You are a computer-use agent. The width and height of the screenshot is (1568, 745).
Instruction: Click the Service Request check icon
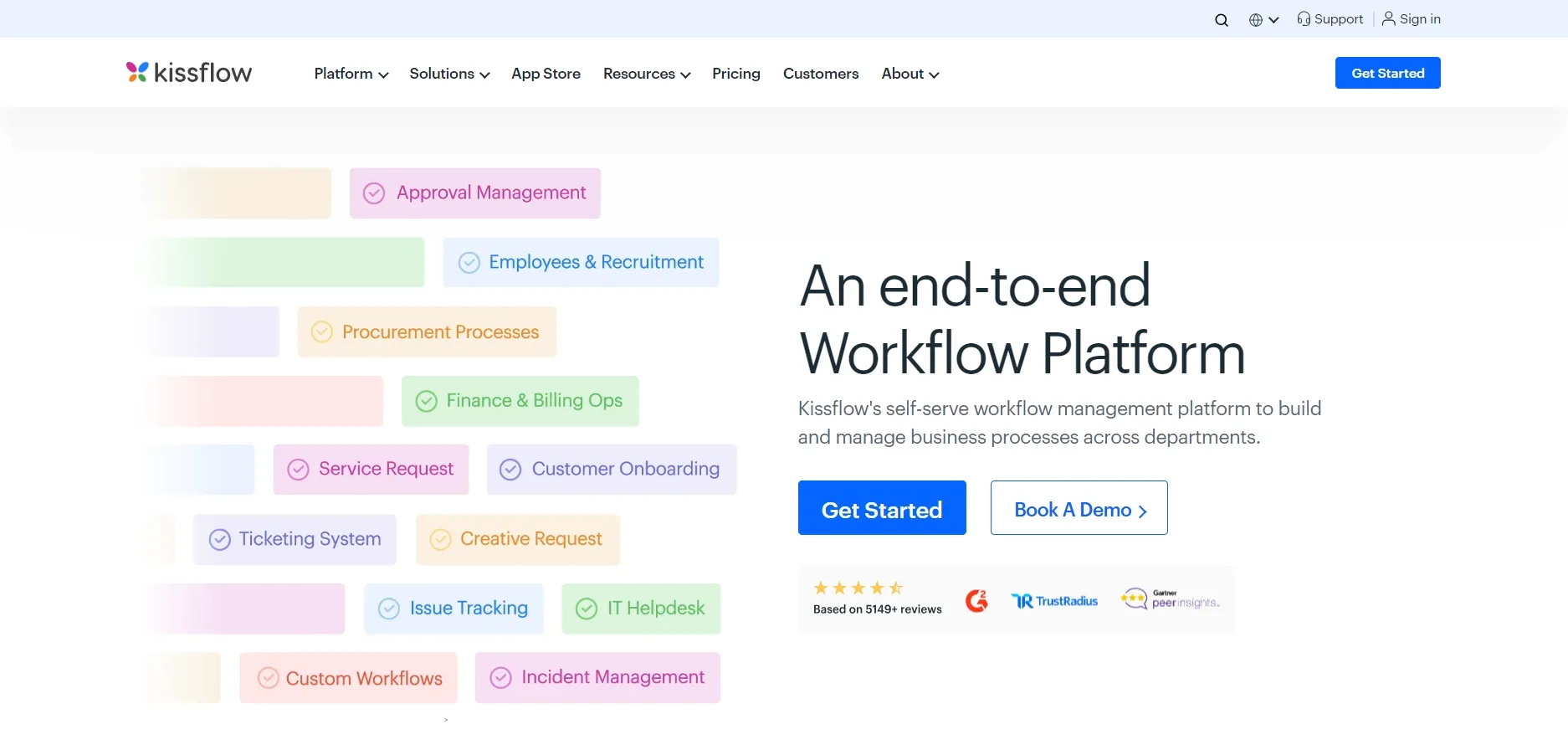tap(299, 470)
